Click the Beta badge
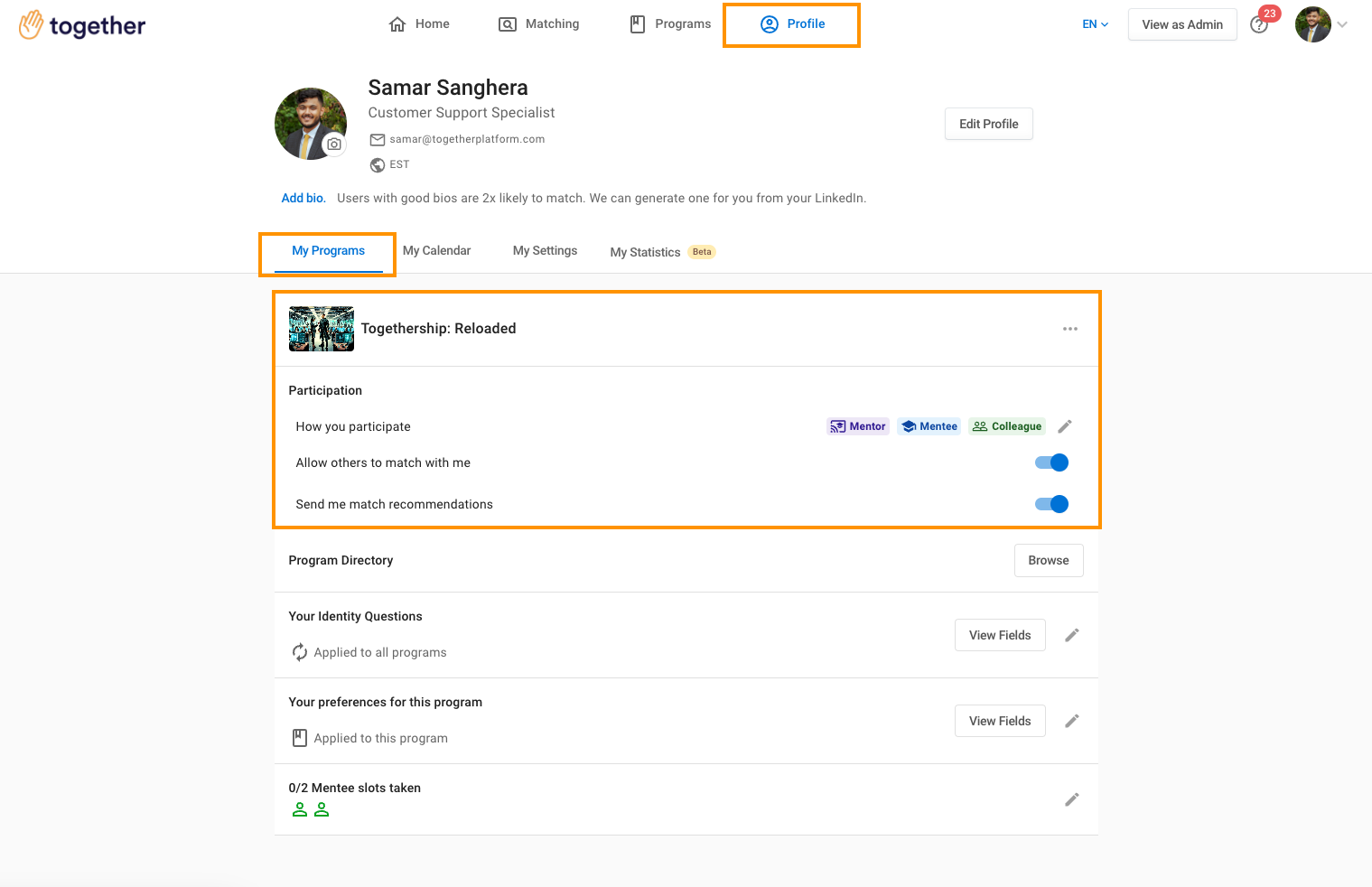The image size is (1372, 887). 702,252
